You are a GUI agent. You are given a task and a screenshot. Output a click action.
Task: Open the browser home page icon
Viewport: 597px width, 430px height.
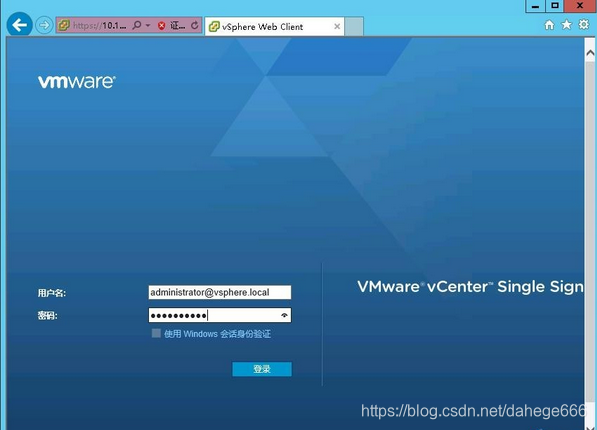tap(549, 25)
